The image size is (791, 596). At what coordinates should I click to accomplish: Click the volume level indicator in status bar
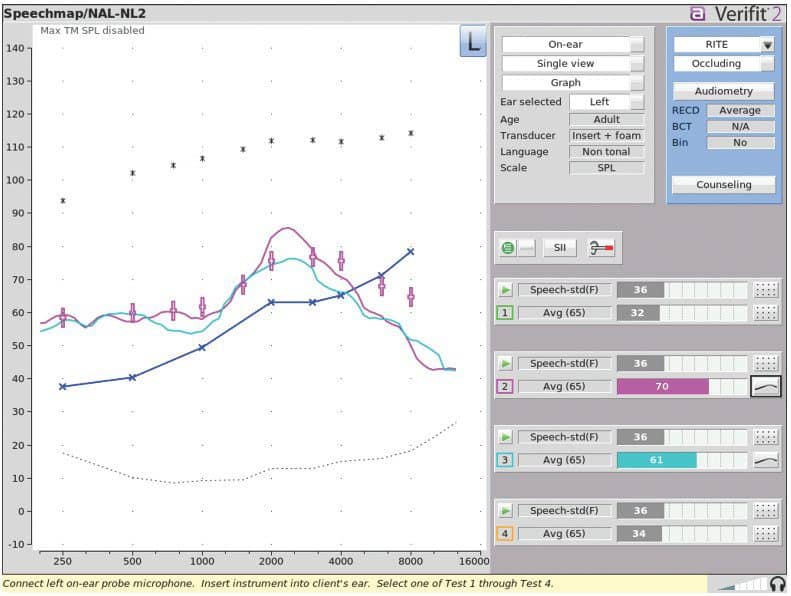click(x=742, y=585)
